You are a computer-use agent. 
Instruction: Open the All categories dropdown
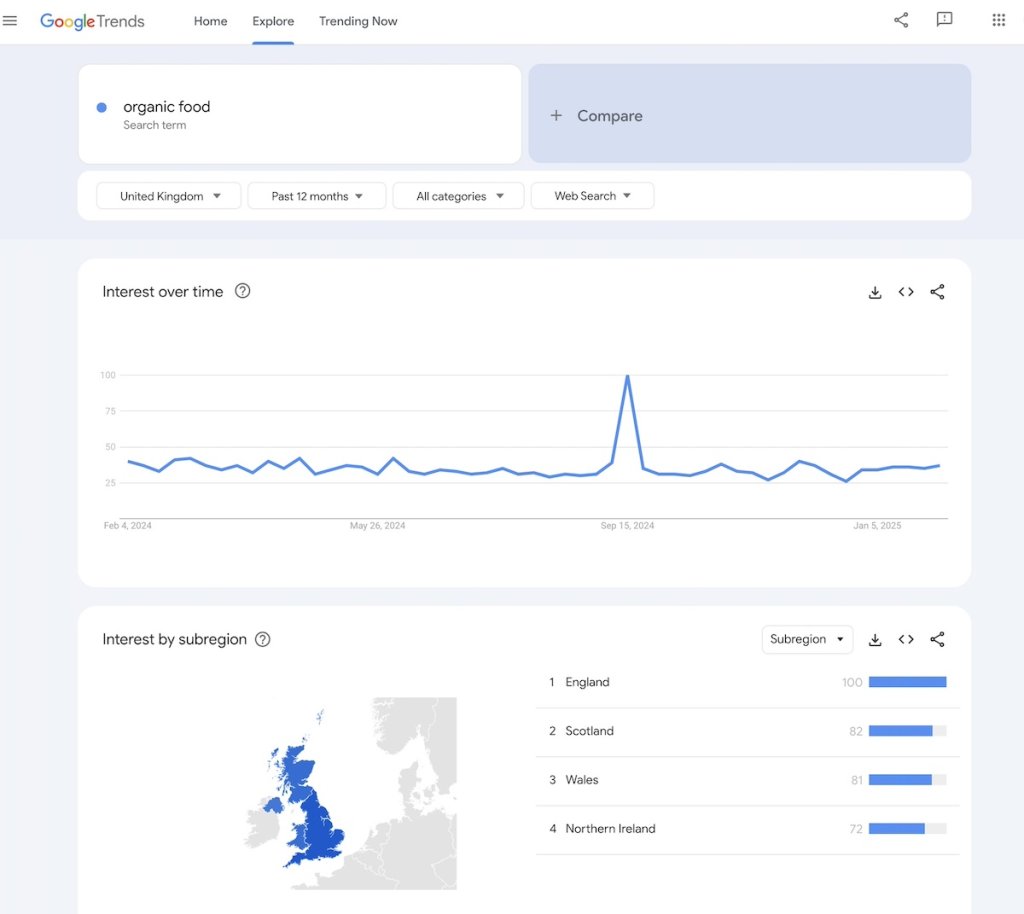point(458,196)
